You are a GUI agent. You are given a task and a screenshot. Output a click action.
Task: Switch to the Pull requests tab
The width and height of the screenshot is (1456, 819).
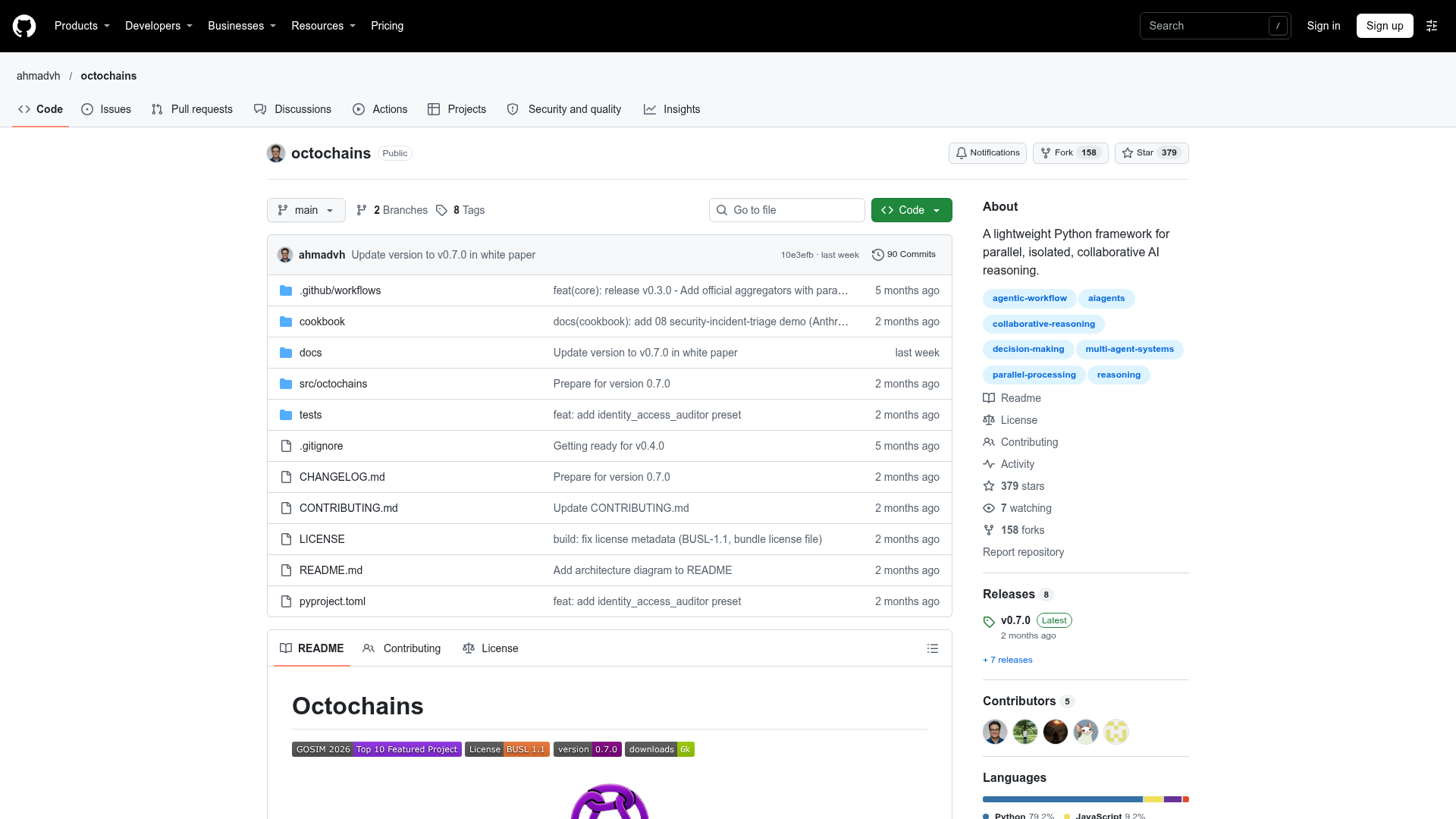click(192, 109)
